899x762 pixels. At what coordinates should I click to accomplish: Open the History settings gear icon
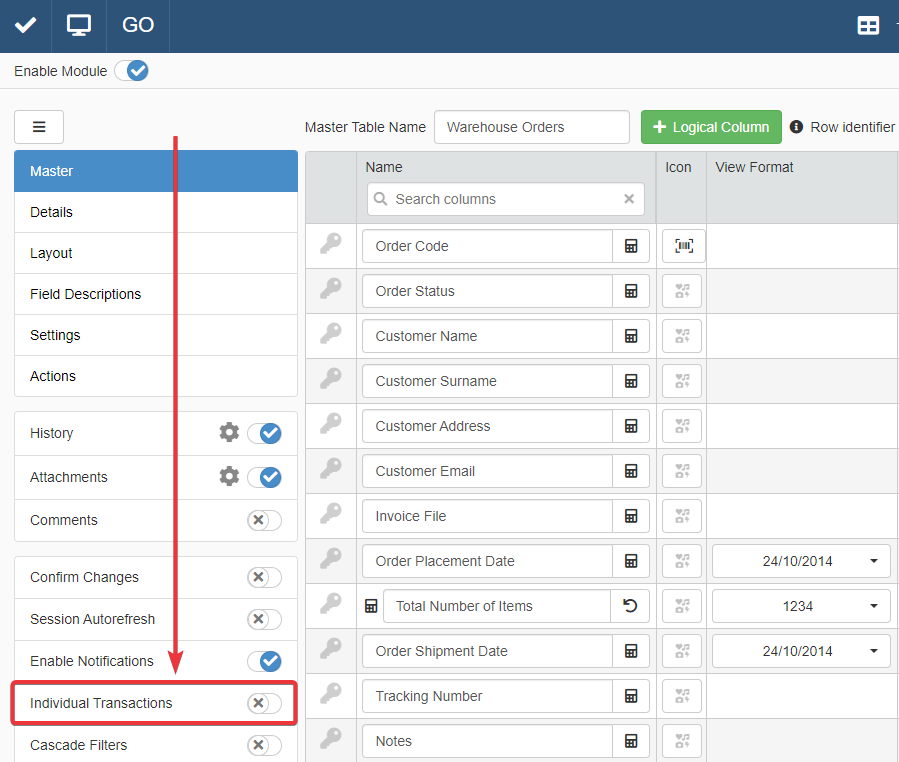tap(229, 432)
